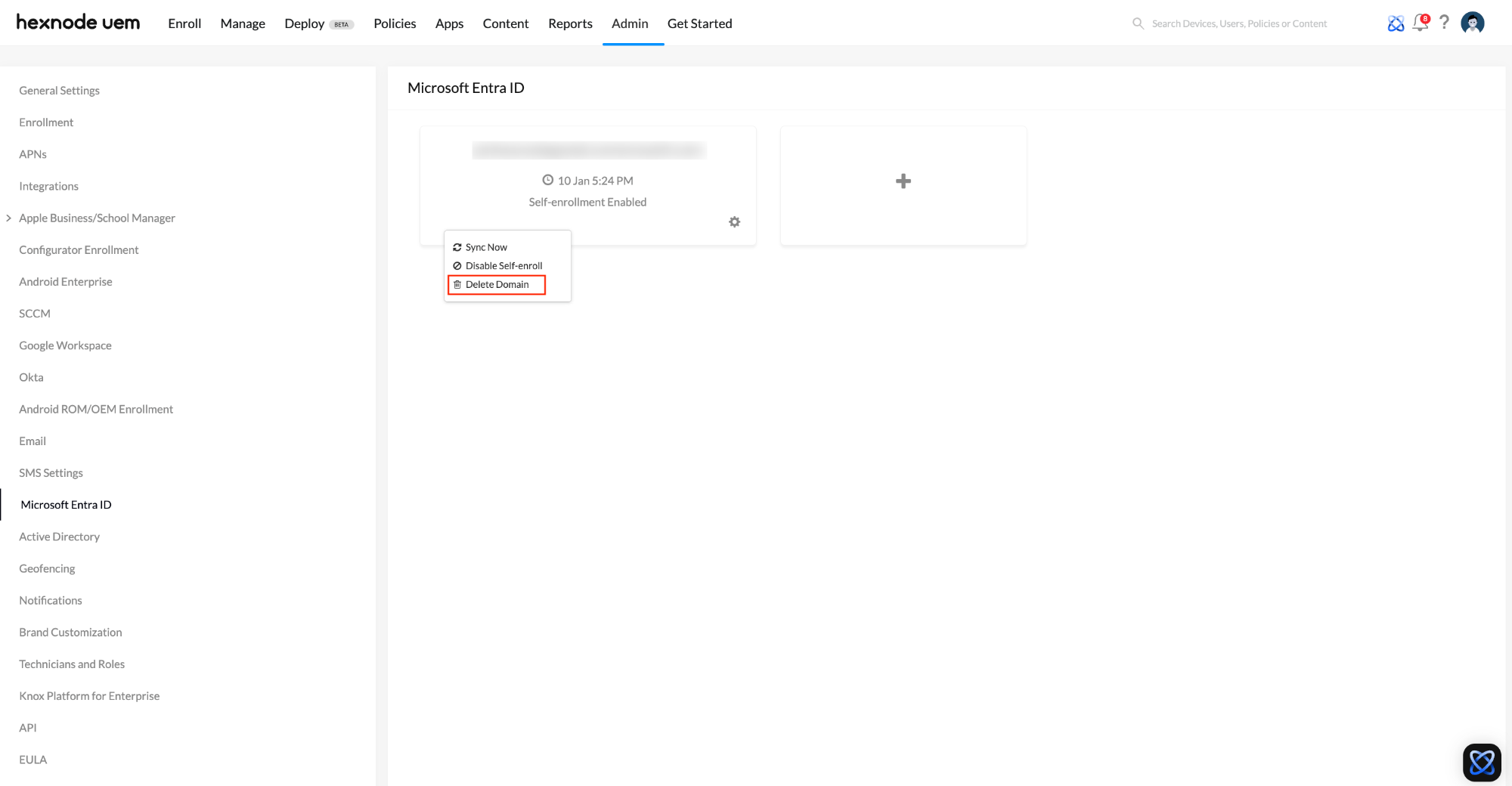
Task: Click the hexnode uem logo
Action: (78, 23)
